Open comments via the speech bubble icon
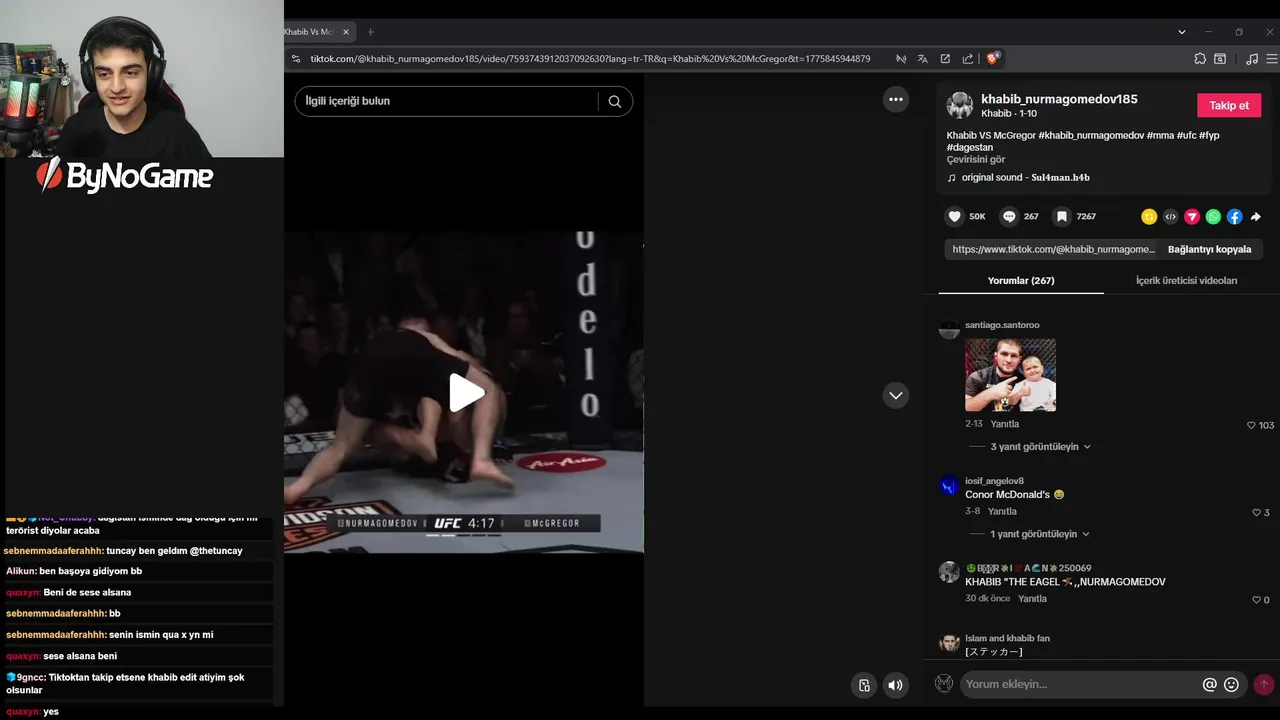 pos(1009,216)
